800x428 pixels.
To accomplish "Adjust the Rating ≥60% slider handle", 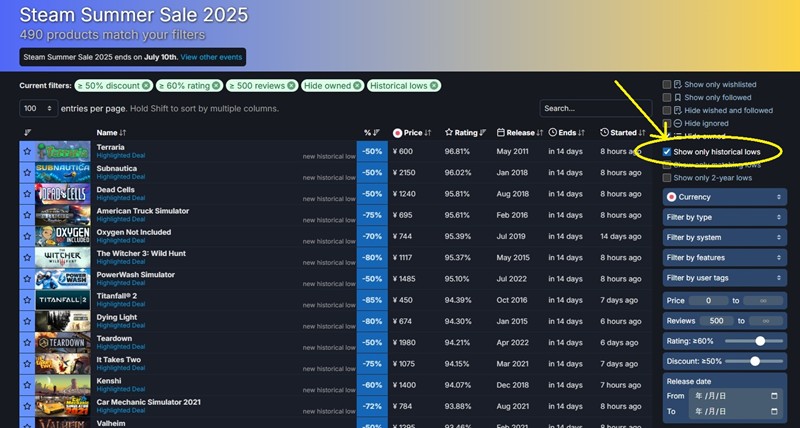I will pos(760,341).
